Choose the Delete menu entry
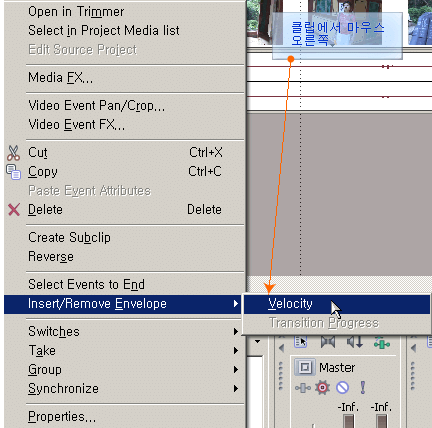The width and height of the screenshot is (432, 428). (x=125, y=210)
